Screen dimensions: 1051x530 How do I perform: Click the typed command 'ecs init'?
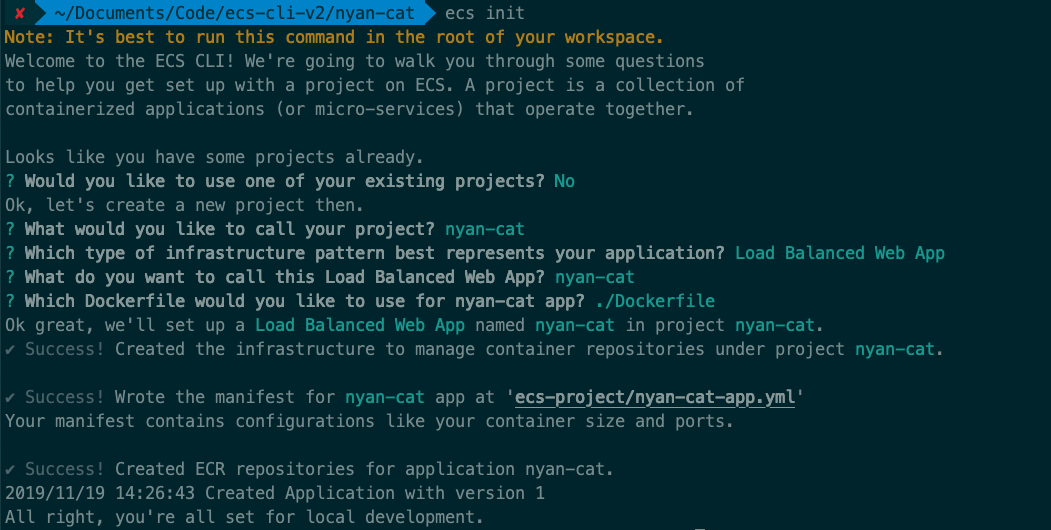(x=485, y=13)
